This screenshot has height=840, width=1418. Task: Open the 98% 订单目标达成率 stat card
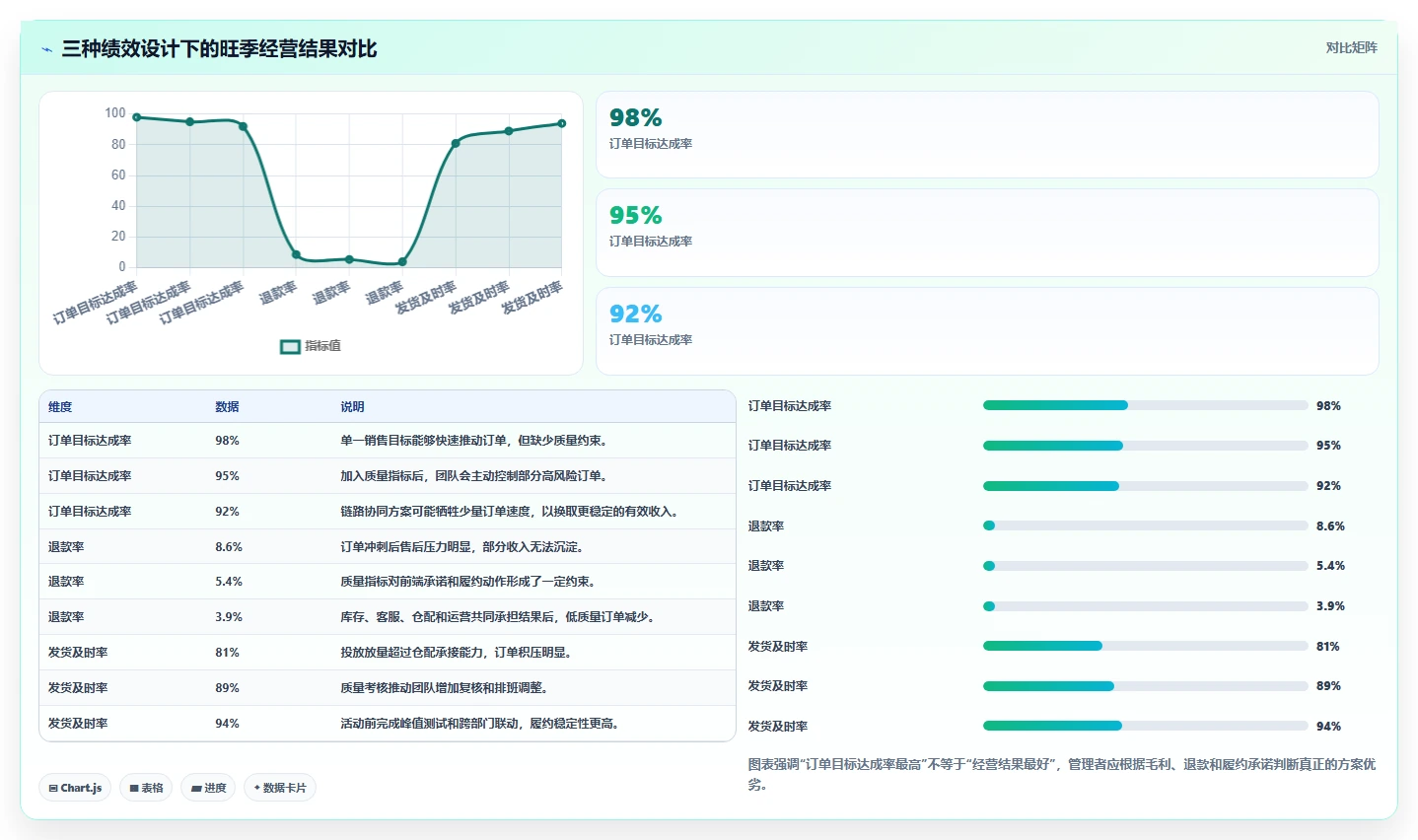coord(987,134)
